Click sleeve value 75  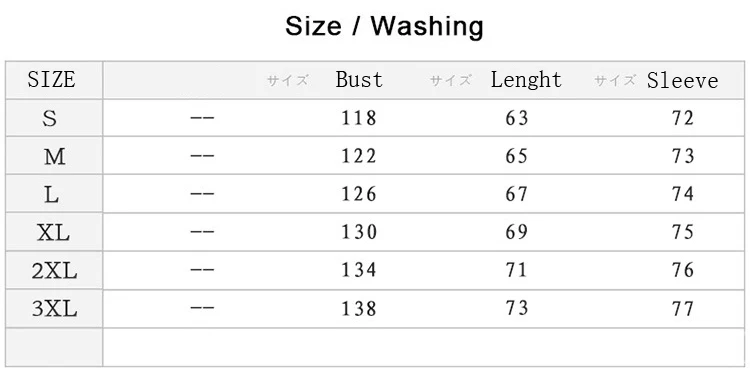(683, 232)
